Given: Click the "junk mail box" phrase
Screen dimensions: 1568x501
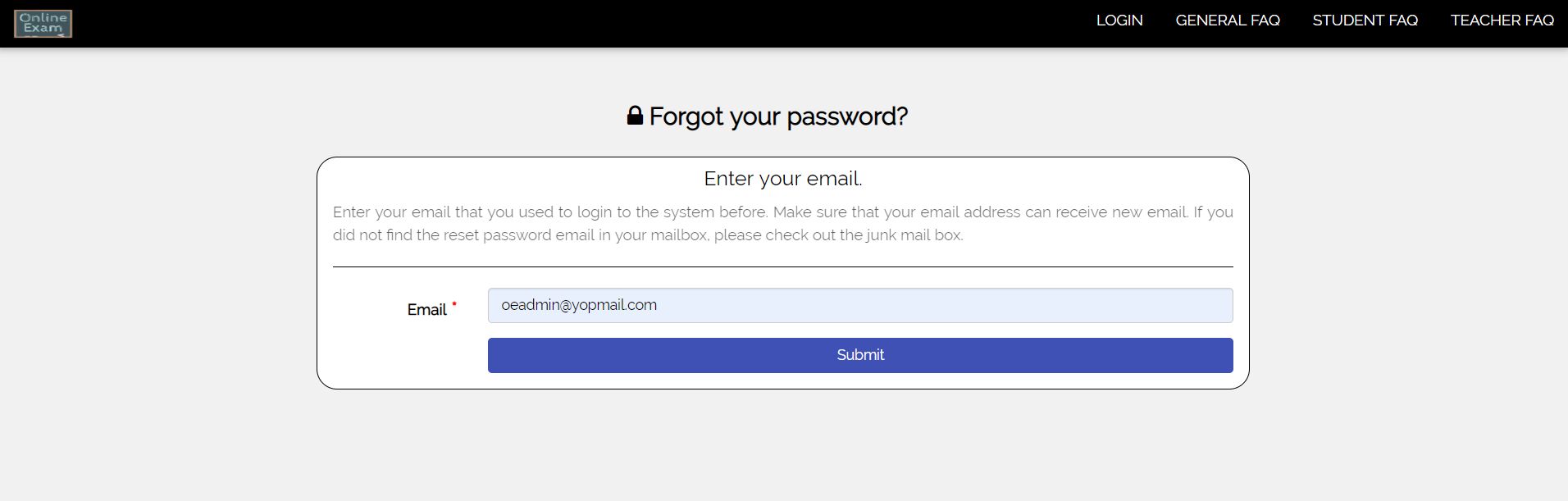Looking at the screenshot, I should click(x=914, y=235).
